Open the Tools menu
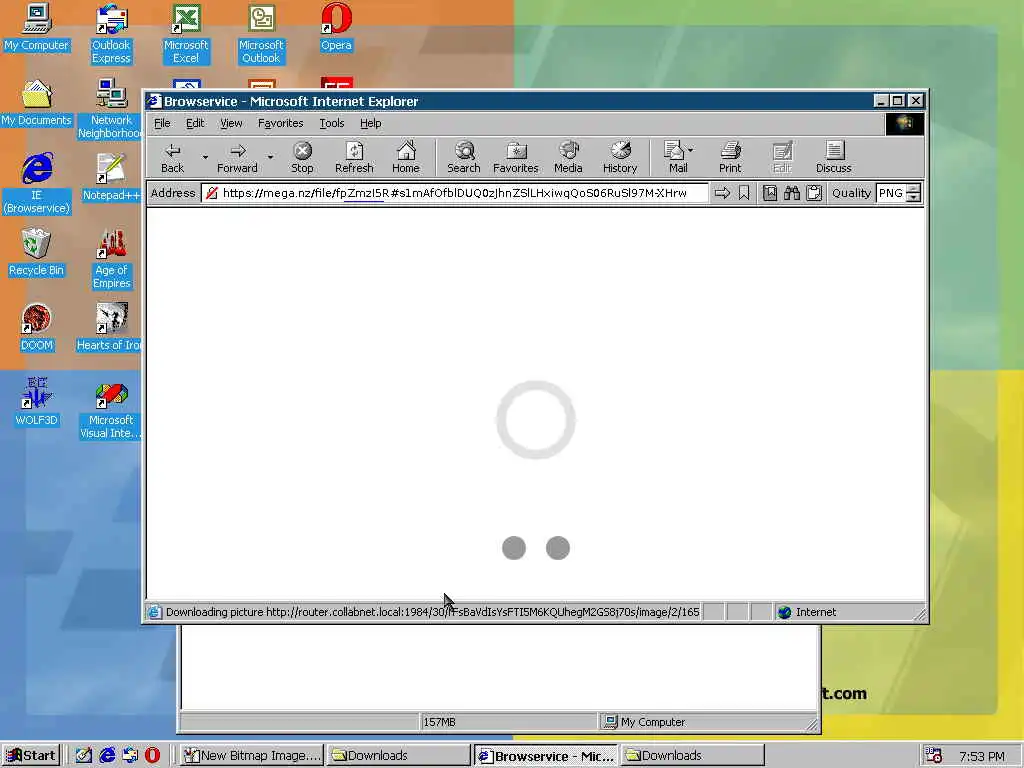This screenshot has height=768, width=1024. pyautogui.click(x=332, y=123)
